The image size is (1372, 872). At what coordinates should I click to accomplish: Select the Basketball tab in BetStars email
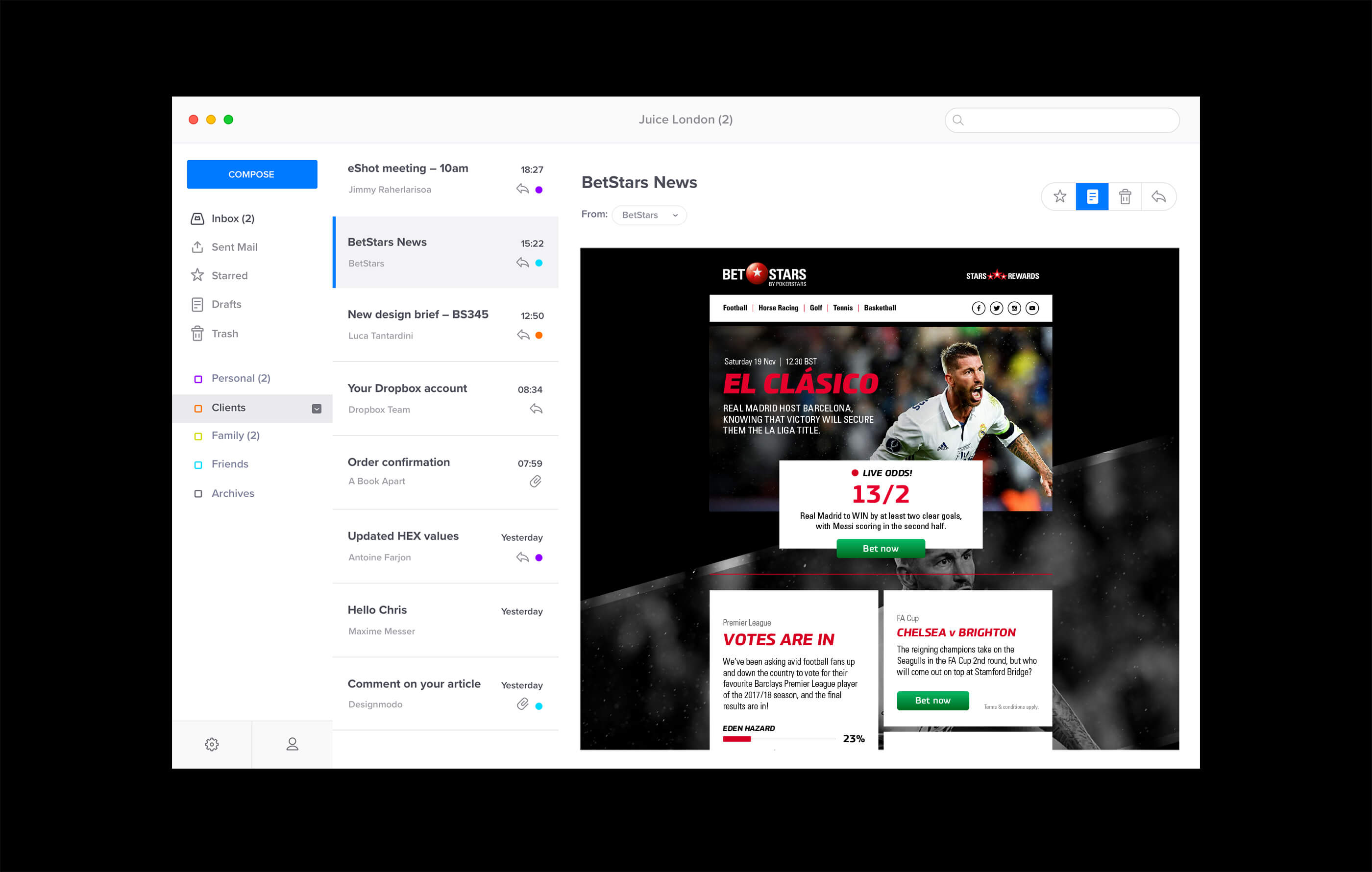point(878,307)
